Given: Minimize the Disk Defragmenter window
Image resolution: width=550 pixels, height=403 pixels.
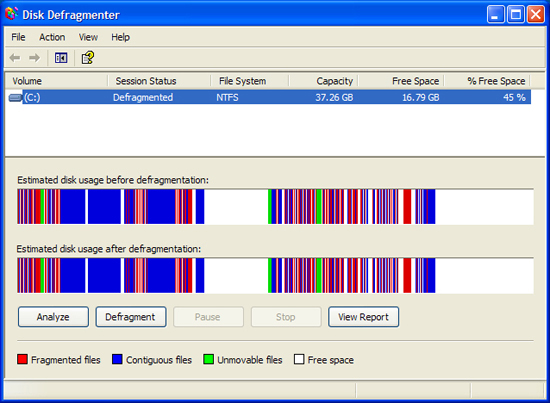Looking at the screenshot, I should pos(495,14).
